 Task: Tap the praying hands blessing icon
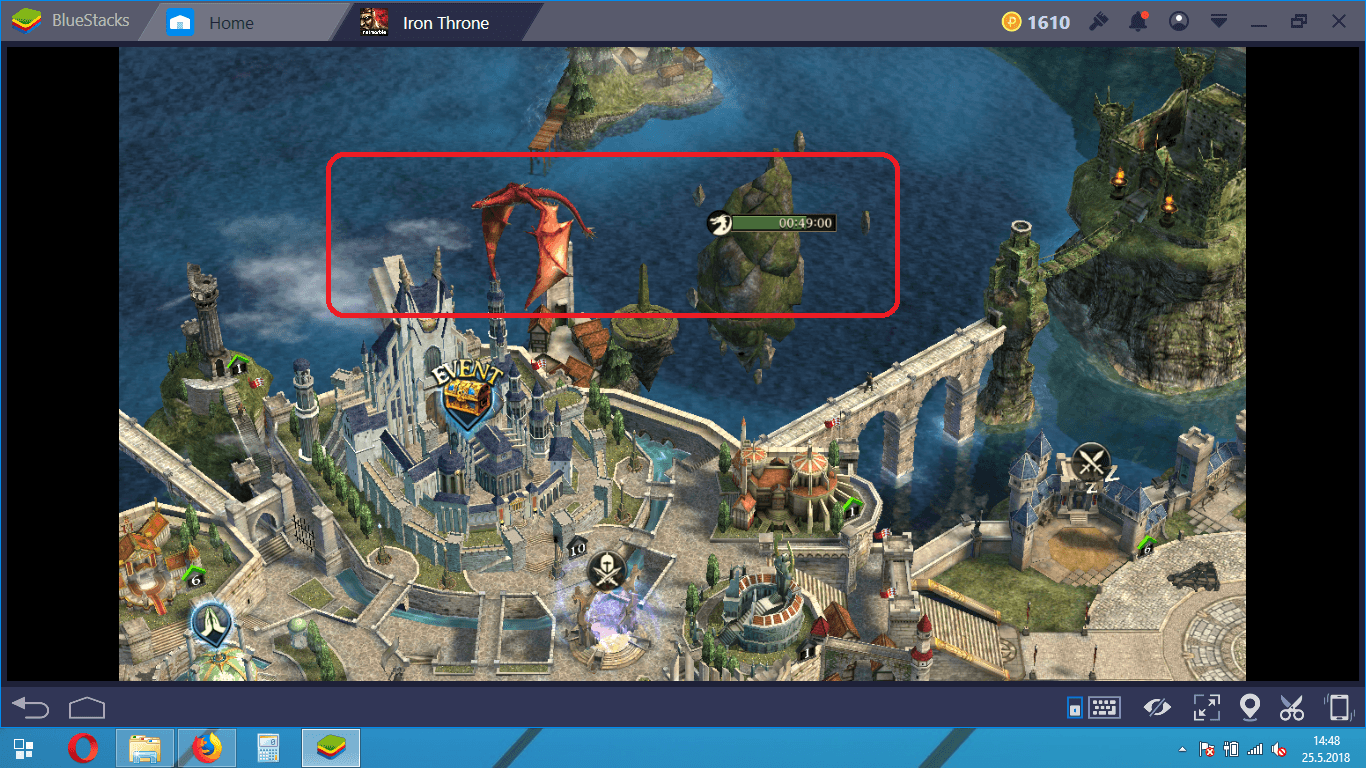212,625
